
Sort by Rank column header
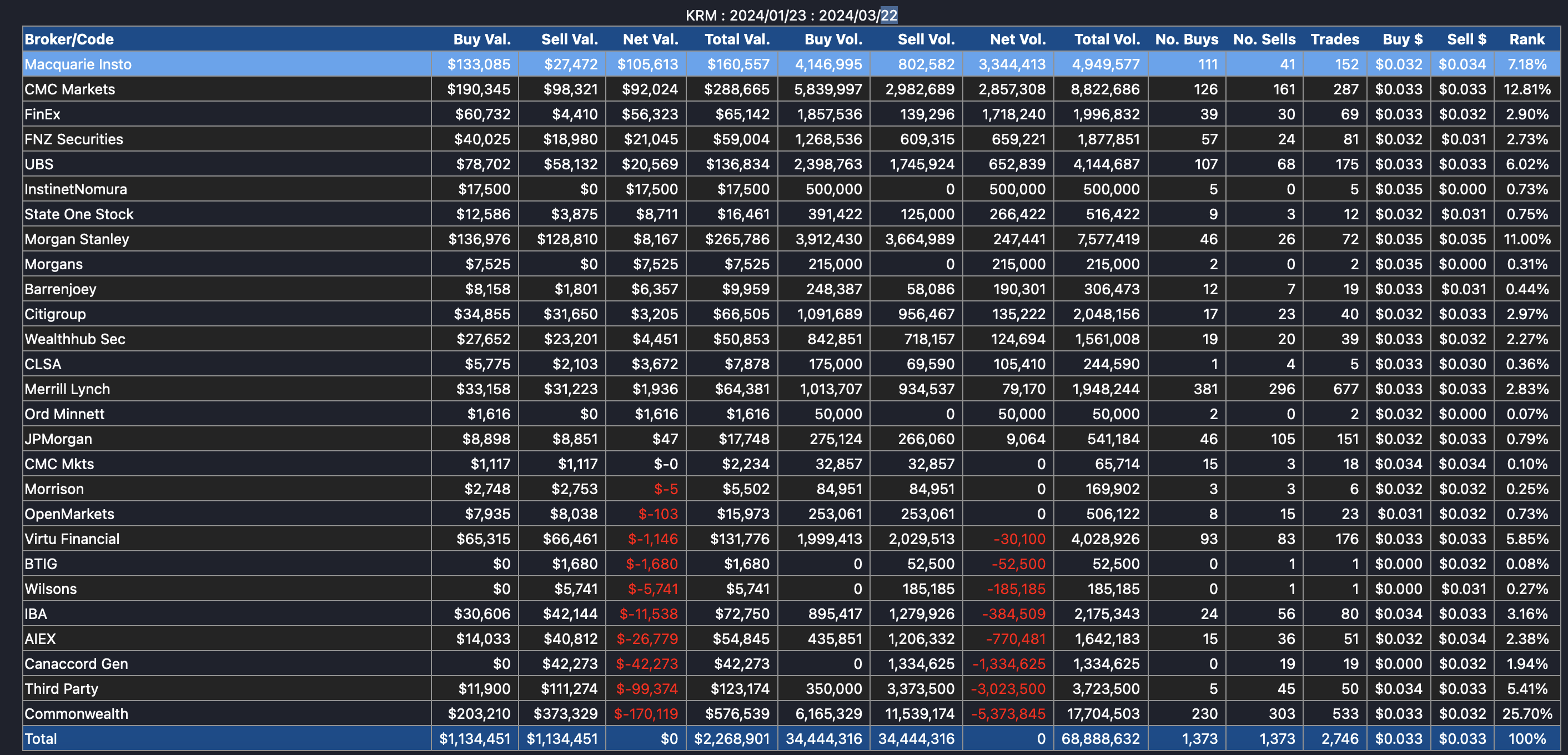click(x=1526, y=39)
